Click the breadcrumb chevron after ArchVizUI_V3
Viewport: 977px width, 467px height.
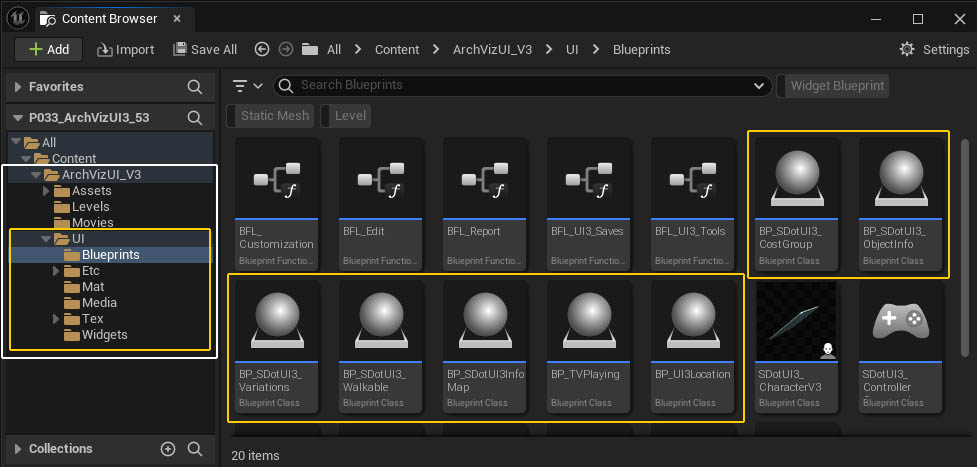pyautogui.click(x=549, y=49)
